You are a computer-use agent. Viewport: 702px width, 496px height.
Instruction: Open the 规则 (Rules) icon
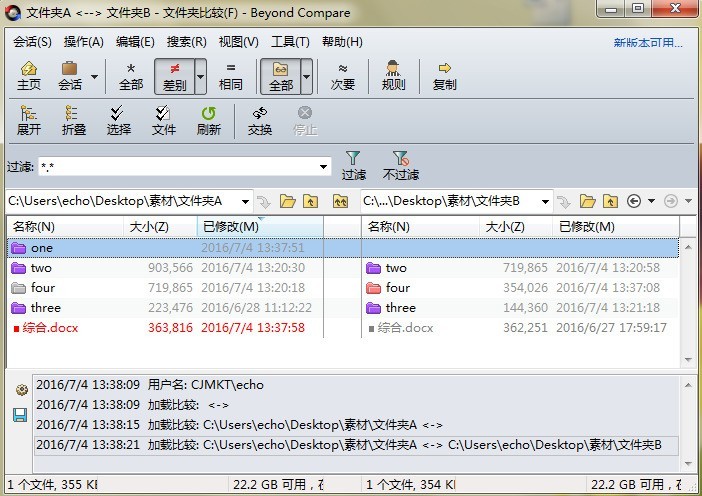pos(394,75)
